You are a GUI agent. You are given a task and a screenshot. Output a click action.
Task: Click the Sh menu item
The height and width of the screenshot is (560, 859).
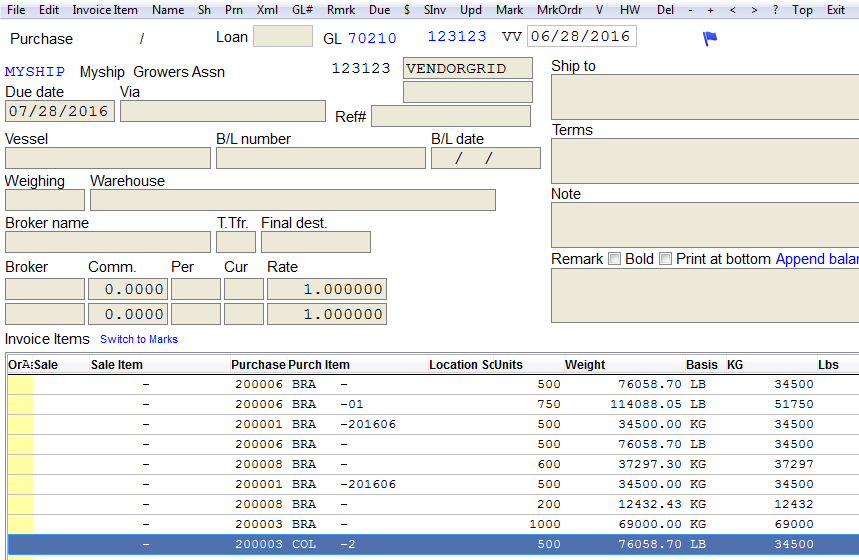point(204,10)
